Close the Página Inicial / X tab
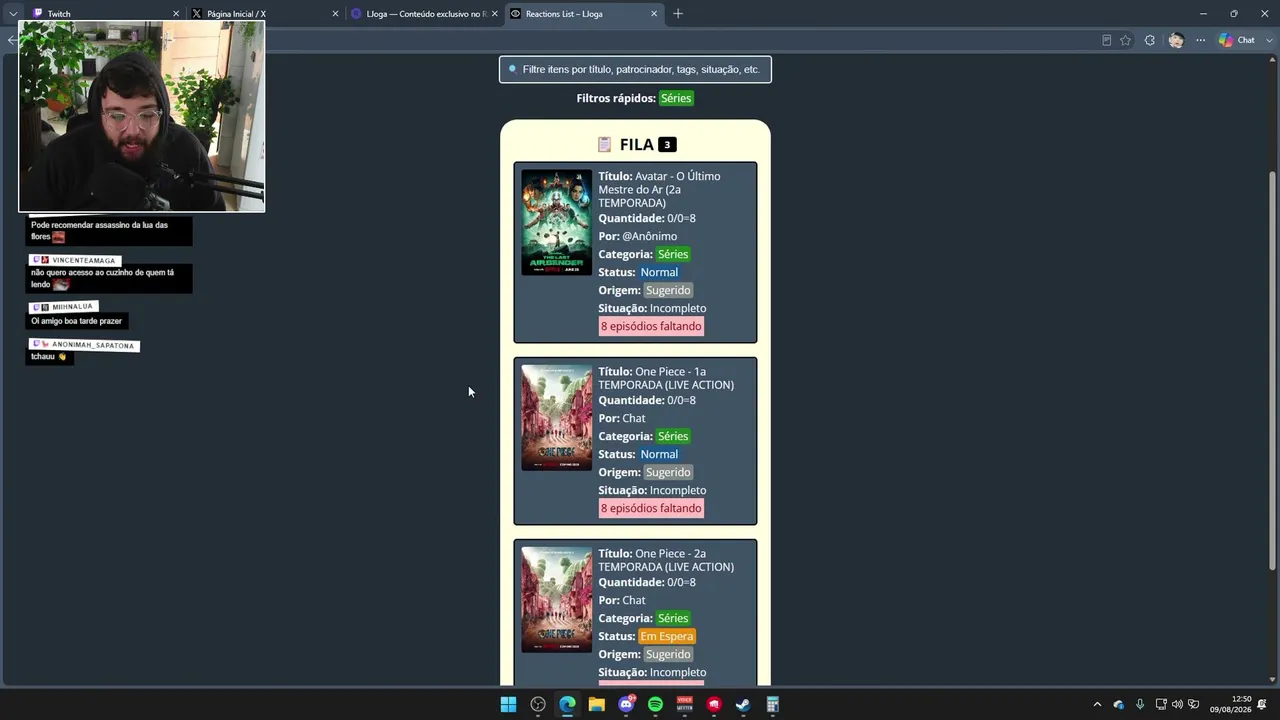 pyautogui.click(x=335, y=14)
